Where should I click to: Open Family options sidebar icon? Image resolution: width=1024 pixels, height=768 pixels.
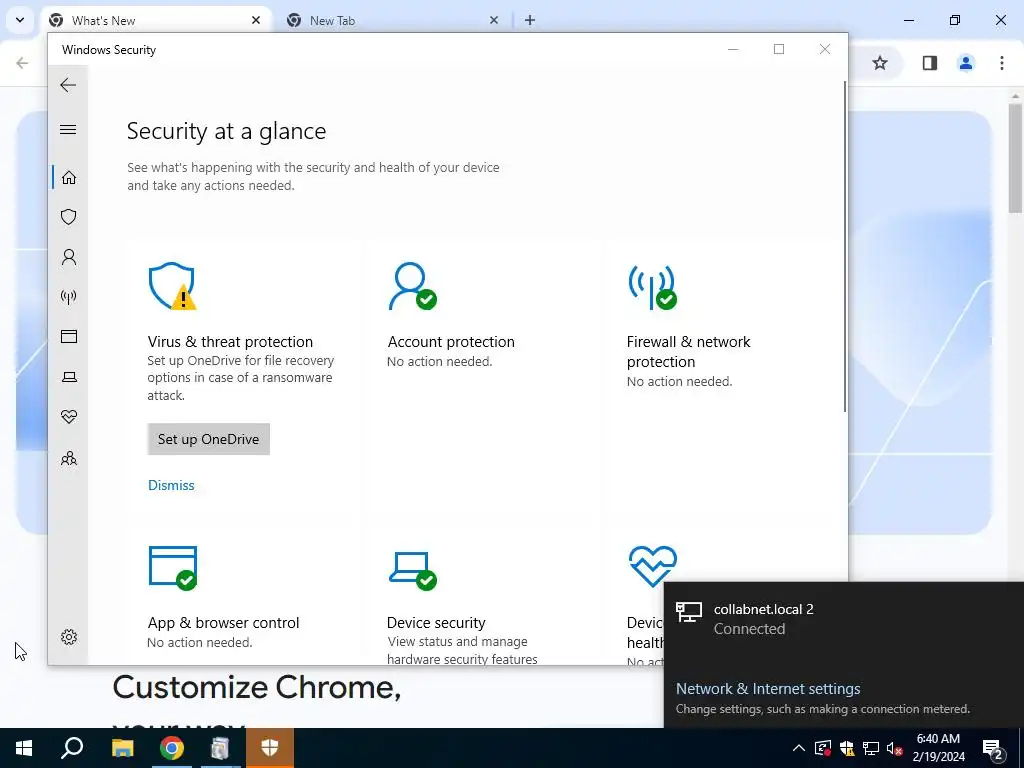[69, 458]
